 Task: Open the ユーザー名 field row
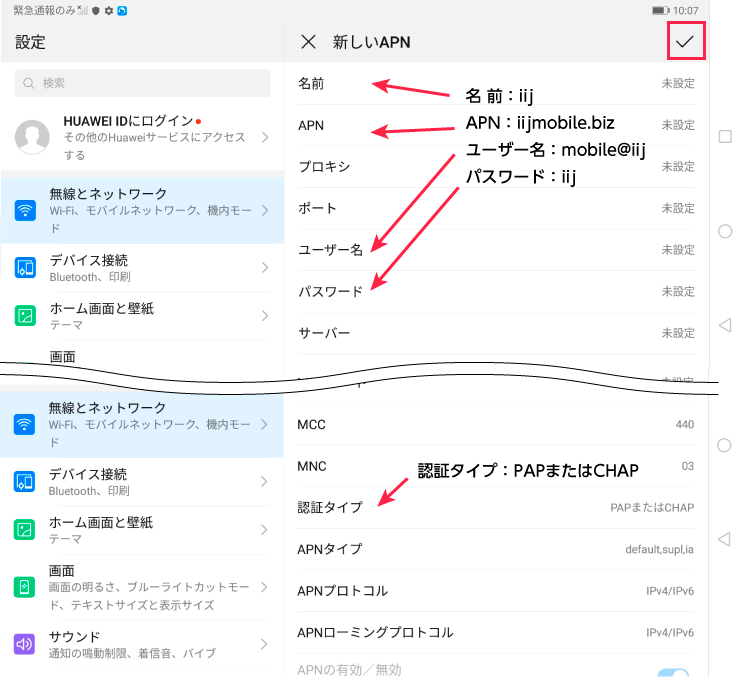(496, 250)
